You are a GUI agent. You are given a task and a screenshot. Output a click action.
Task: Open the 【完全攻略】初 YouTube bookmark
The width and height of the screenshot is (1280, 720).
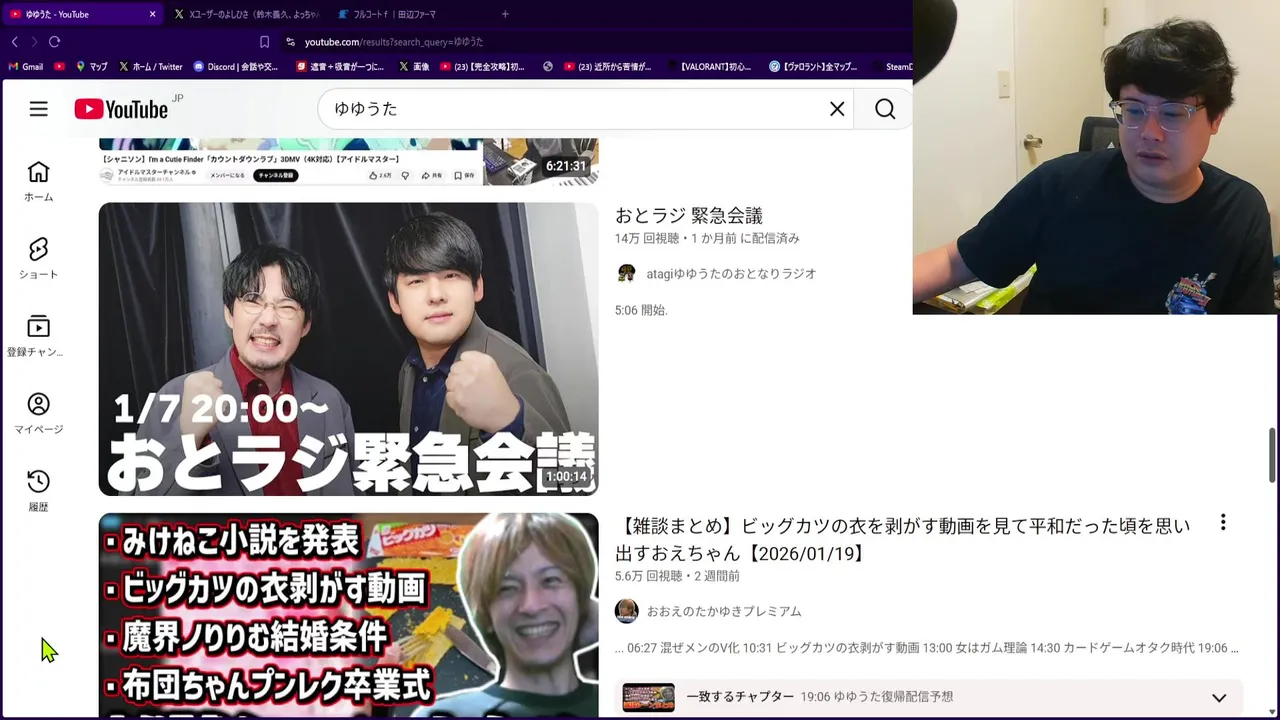point(482,67)
